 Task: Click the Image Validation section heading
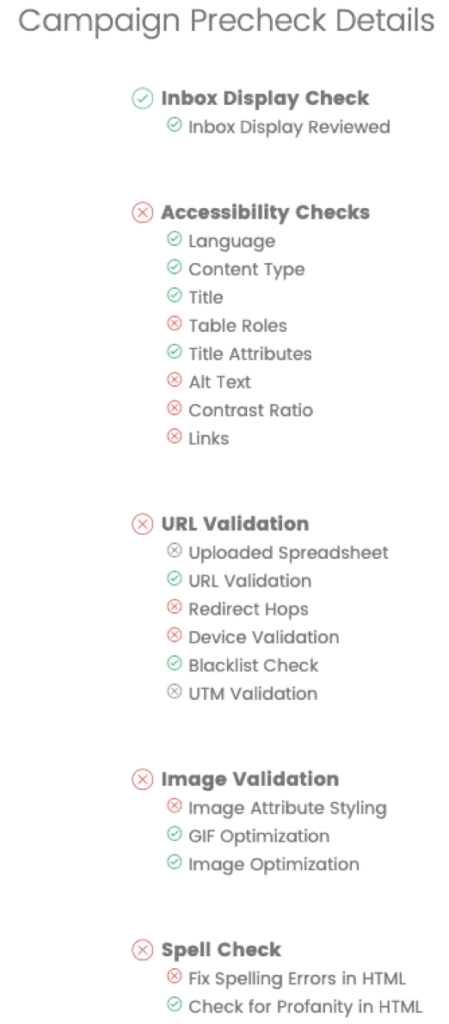coord(250,780)
